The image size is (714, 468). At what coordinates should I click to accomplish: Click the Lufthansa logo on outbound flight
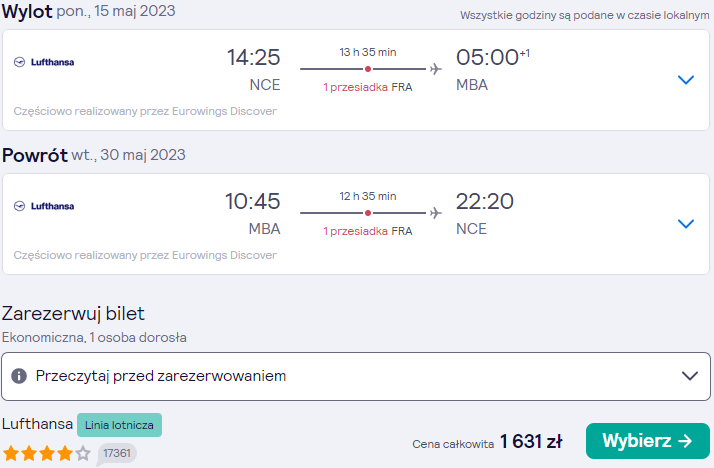(x=44, y=62)
